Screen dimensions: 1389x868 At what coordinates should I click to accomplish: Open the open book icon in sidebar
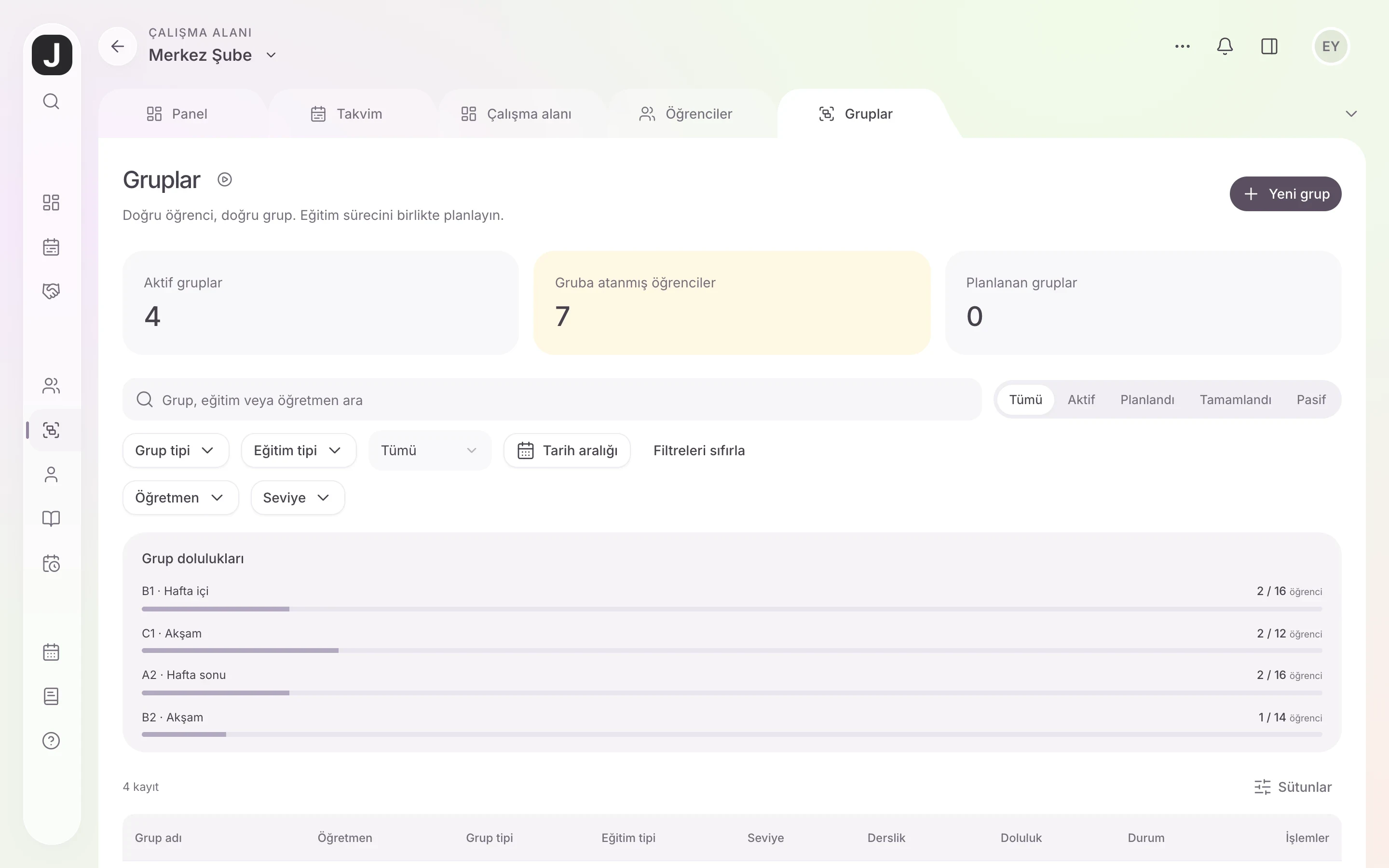pyautogui.click(x=51, y=519)
